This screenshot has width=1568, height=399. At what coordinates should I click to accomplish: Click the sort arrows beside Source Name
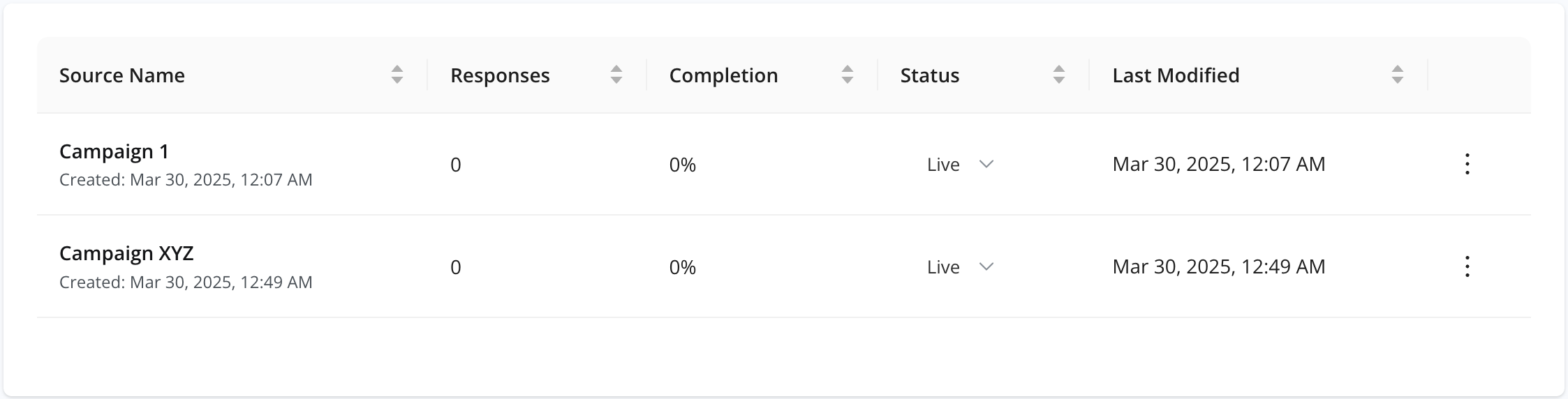coord(397,75)
